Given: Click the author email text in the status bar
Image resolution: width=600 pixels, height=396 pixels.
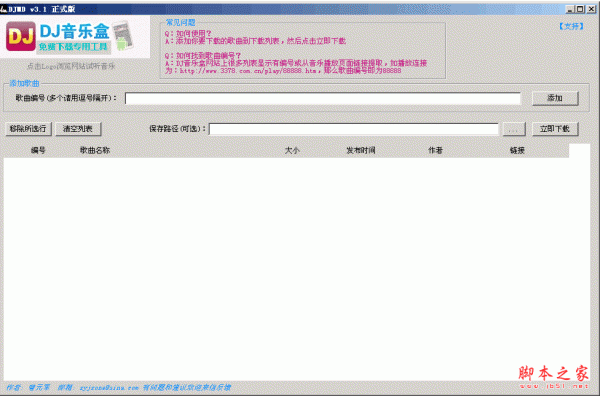Looking at the screenshot, I should tap(109, 388).
